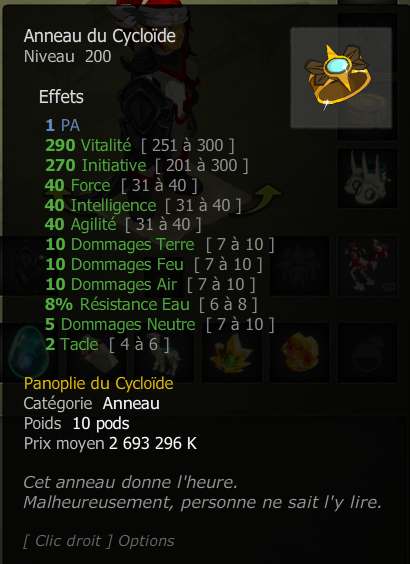Viewport: 410px width, 564px height.
Task: Click the 1 PA effect line
Action: pos(63,125)
